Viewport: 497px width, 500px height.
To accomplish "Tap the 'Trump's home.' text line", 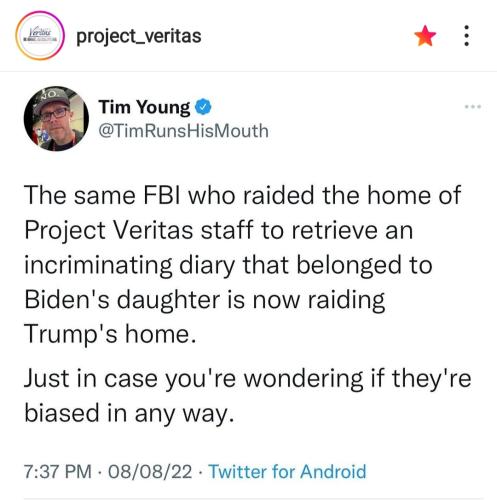I will click(x=110, y=334).
